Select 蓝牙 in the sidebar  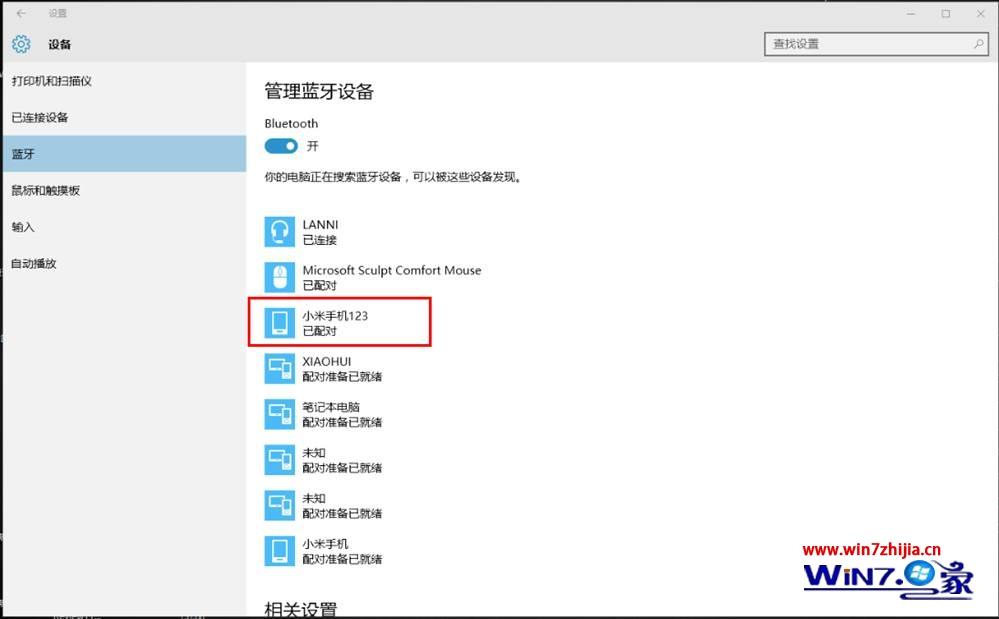124,153
